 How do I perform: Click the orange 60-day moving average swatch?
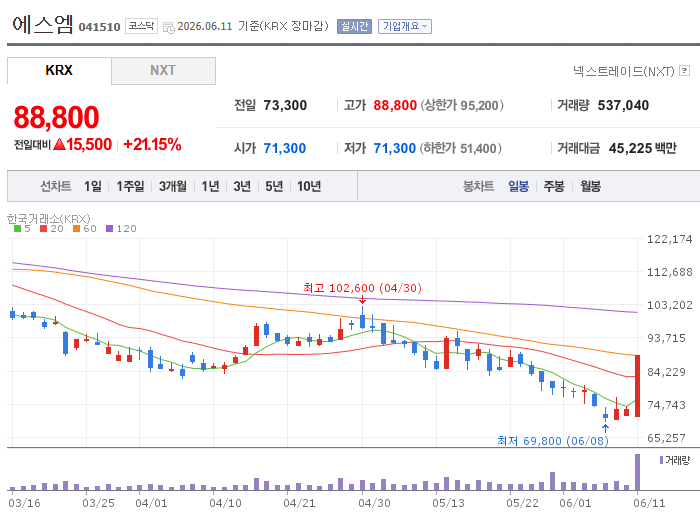pos(76,229)
